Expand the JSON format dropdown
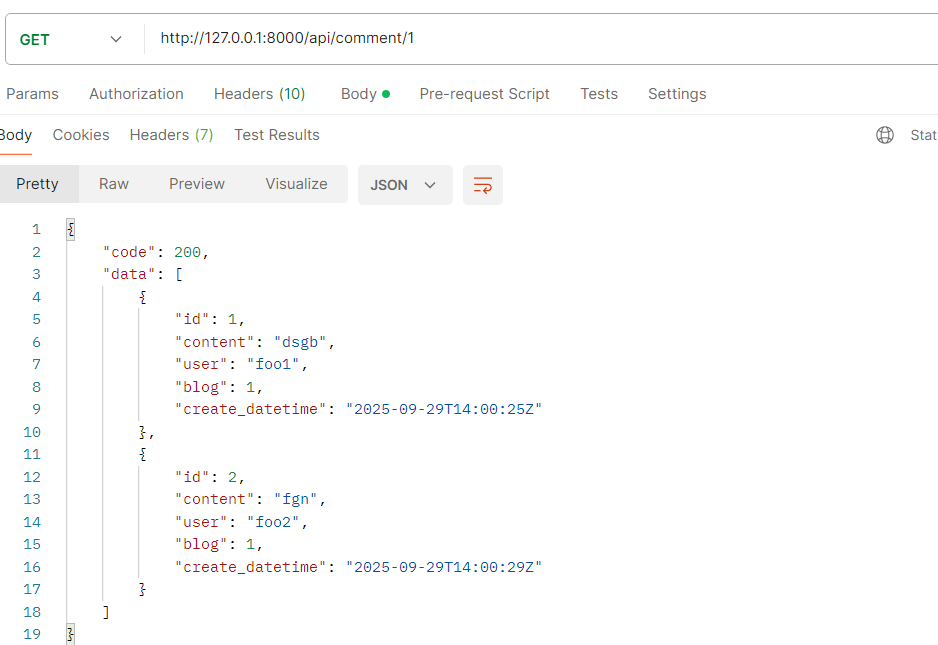938x645 pixels. pos(404,185)
